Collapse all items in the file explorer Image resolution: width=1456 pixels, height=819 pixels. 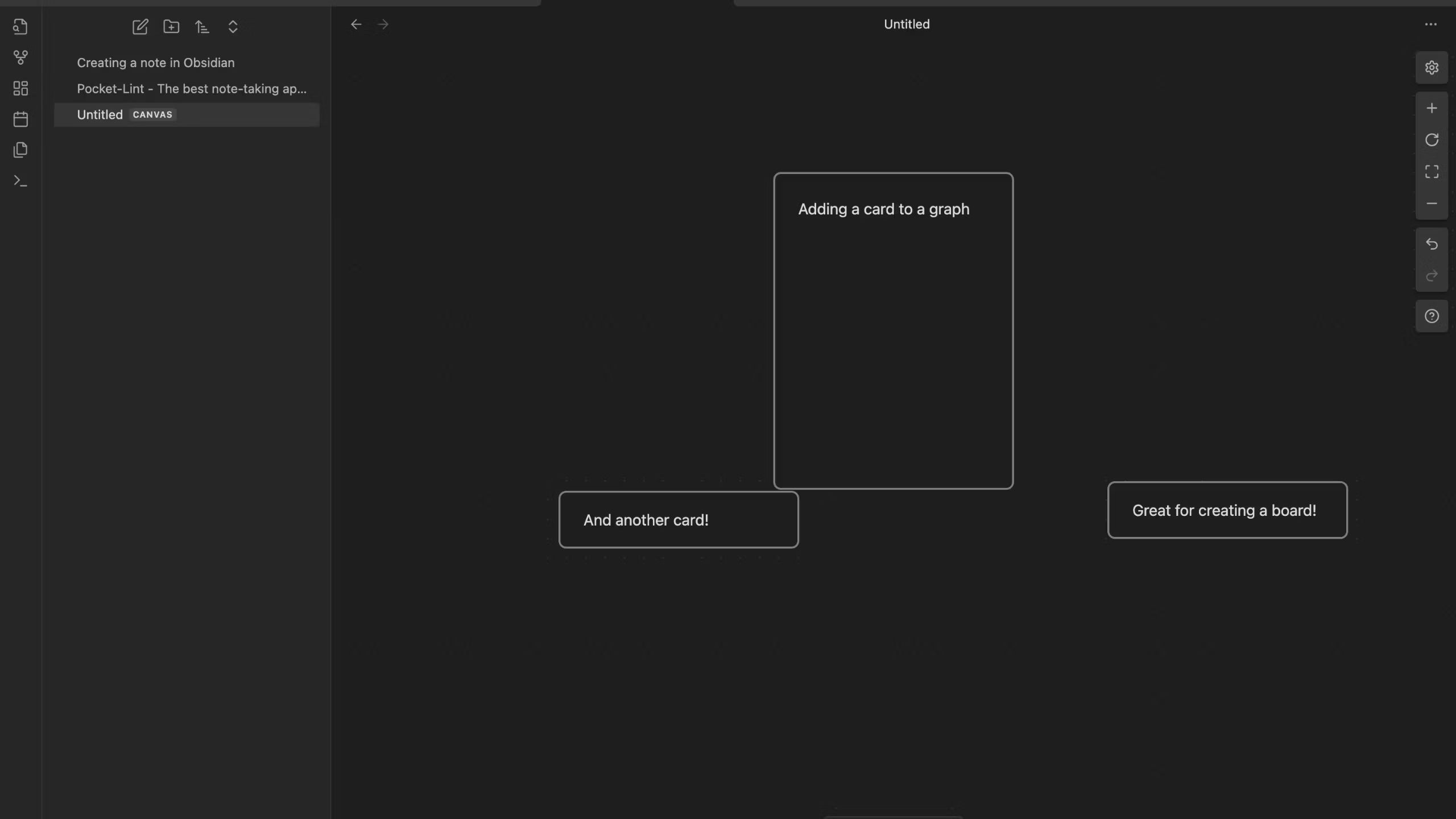click(233, 27)
